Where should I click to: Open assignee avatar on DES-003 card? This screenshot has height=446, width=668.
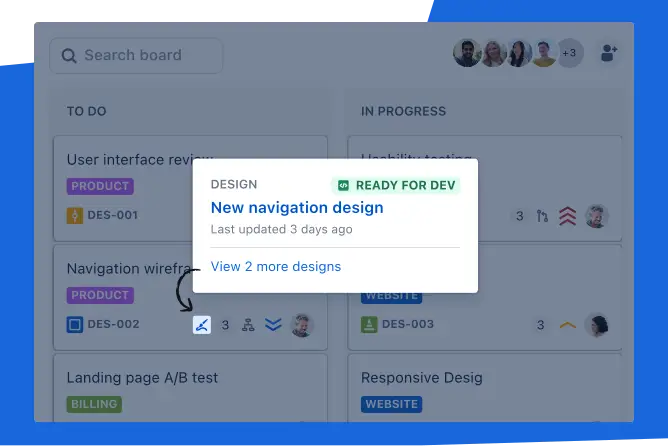click(x=596, y=325)
